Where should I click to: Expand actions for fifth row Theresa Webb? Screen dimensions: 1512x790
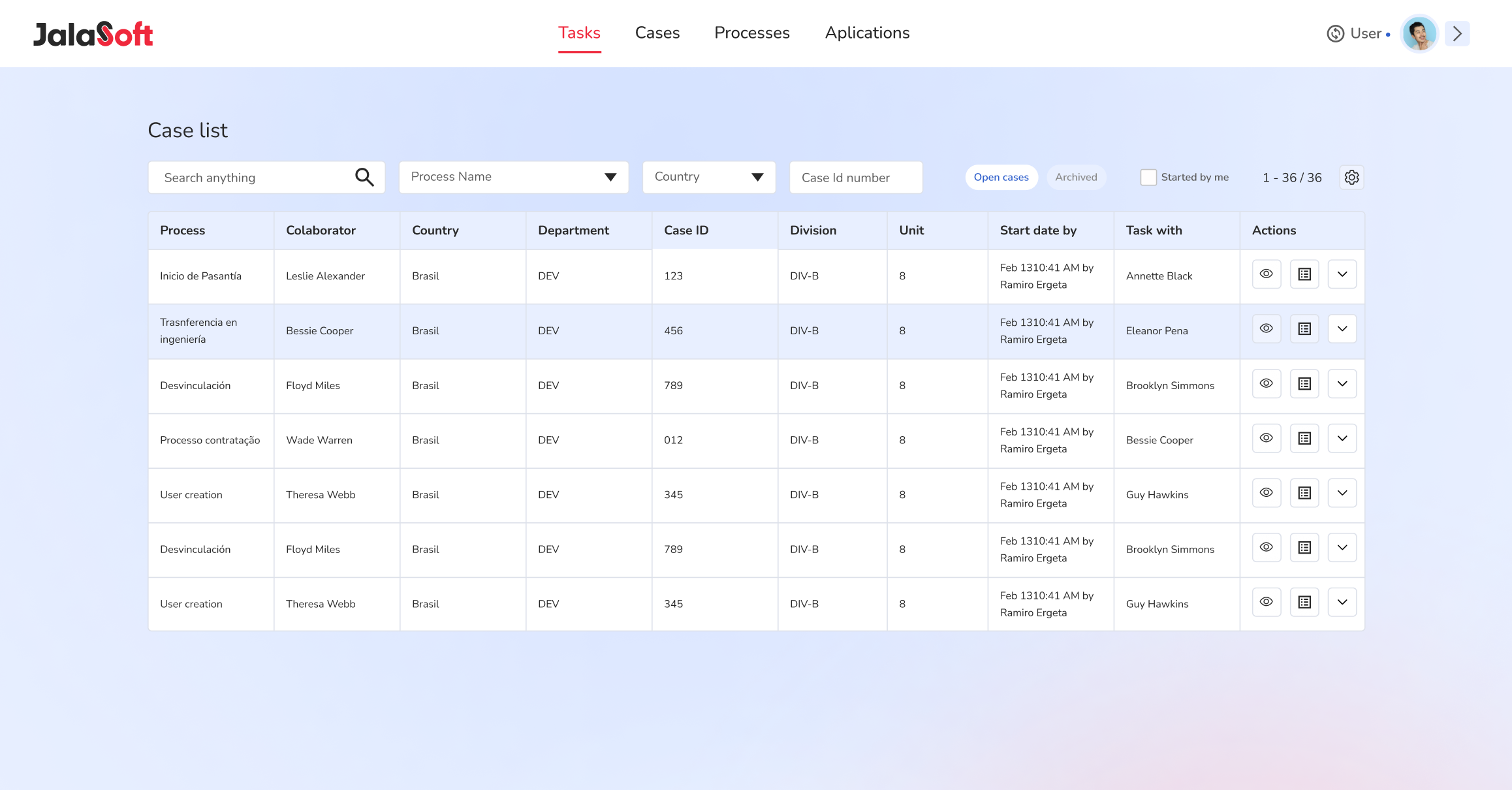pyautogui.click(x=1342, y=493)
